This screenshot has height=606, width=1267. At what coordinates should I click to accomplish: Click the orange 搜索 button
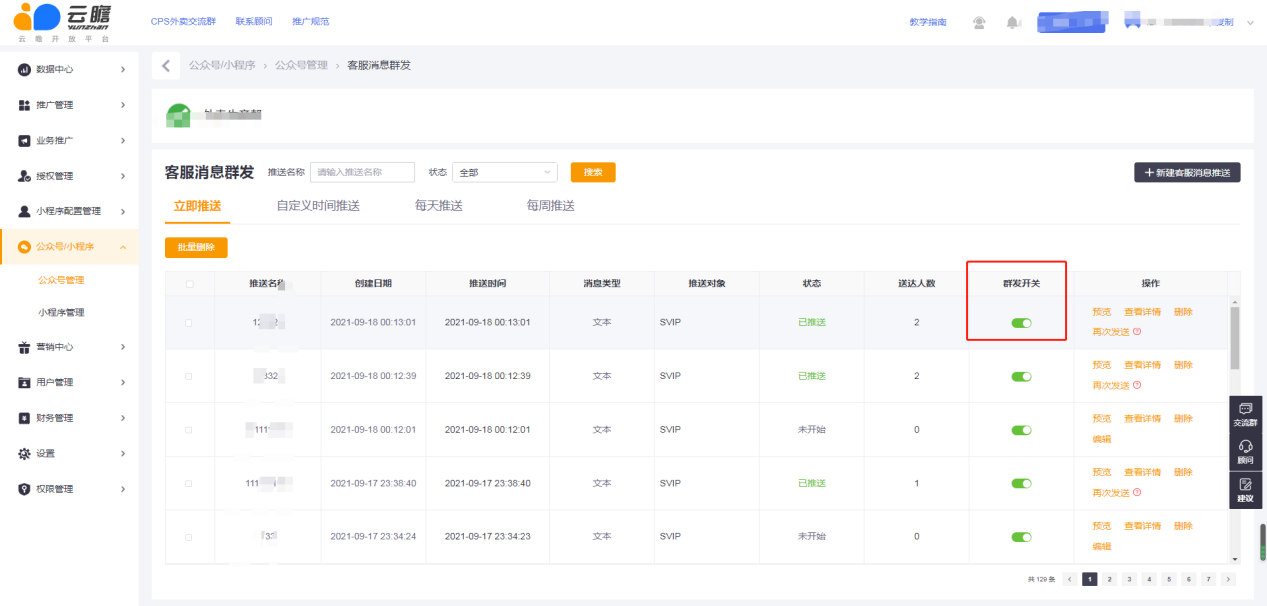[x=593, y=172]
